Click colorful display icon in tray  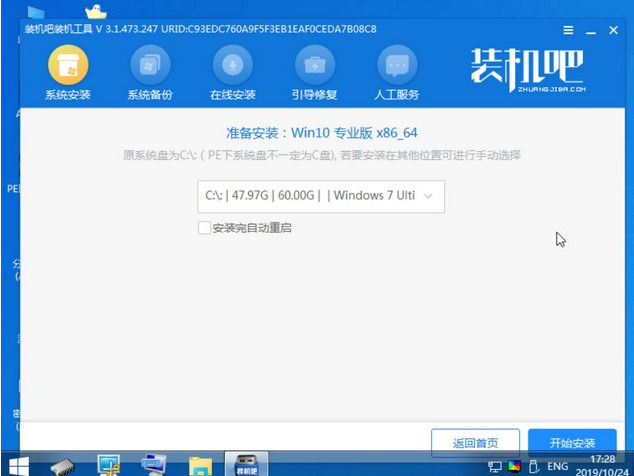coord(514,466)
